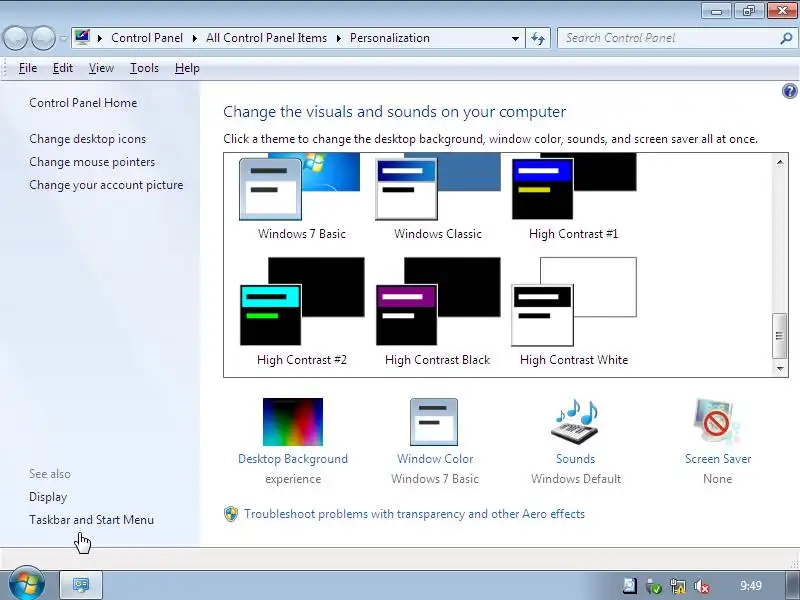This screenshot has height=600, width=800.
Task: Open Change your account picture
Action: pos(106,185)
